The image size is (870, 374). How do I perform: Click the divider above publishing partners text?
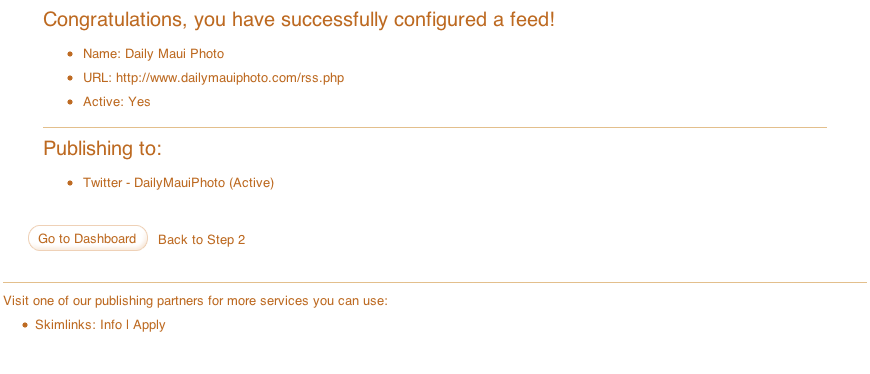435,282
